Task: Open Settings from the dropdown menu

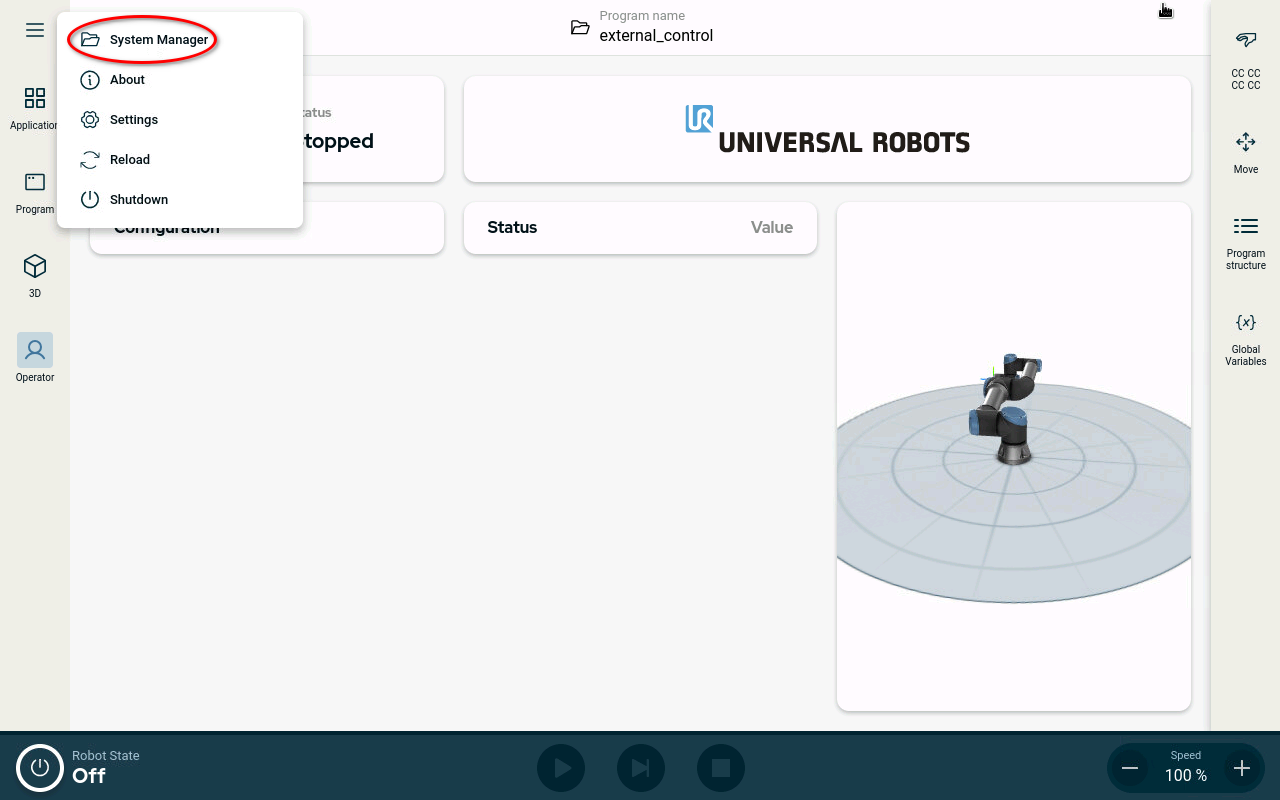Action: (180, 120)
